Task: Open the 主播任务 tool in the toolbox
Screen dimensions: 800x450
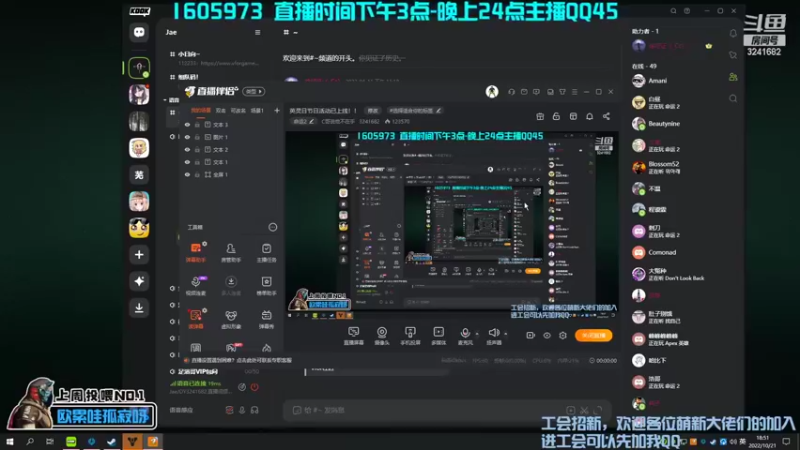Action: coord(266,252)
